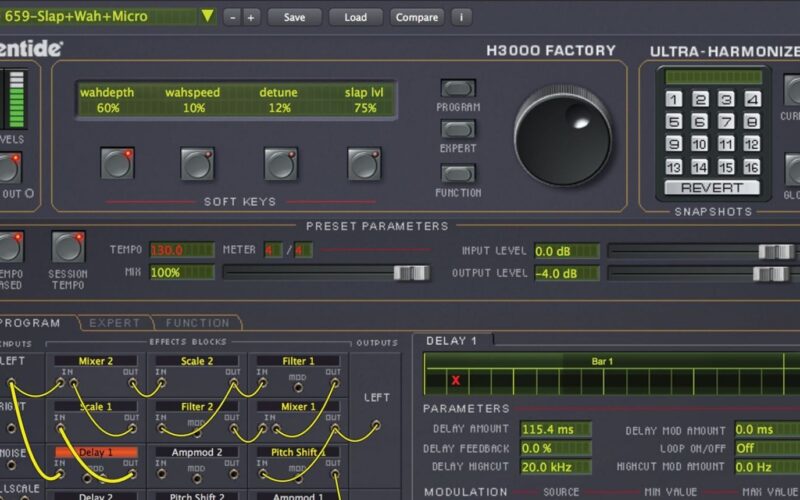
Task: Step to previous preset with minus button
Action: coord(232,17)
